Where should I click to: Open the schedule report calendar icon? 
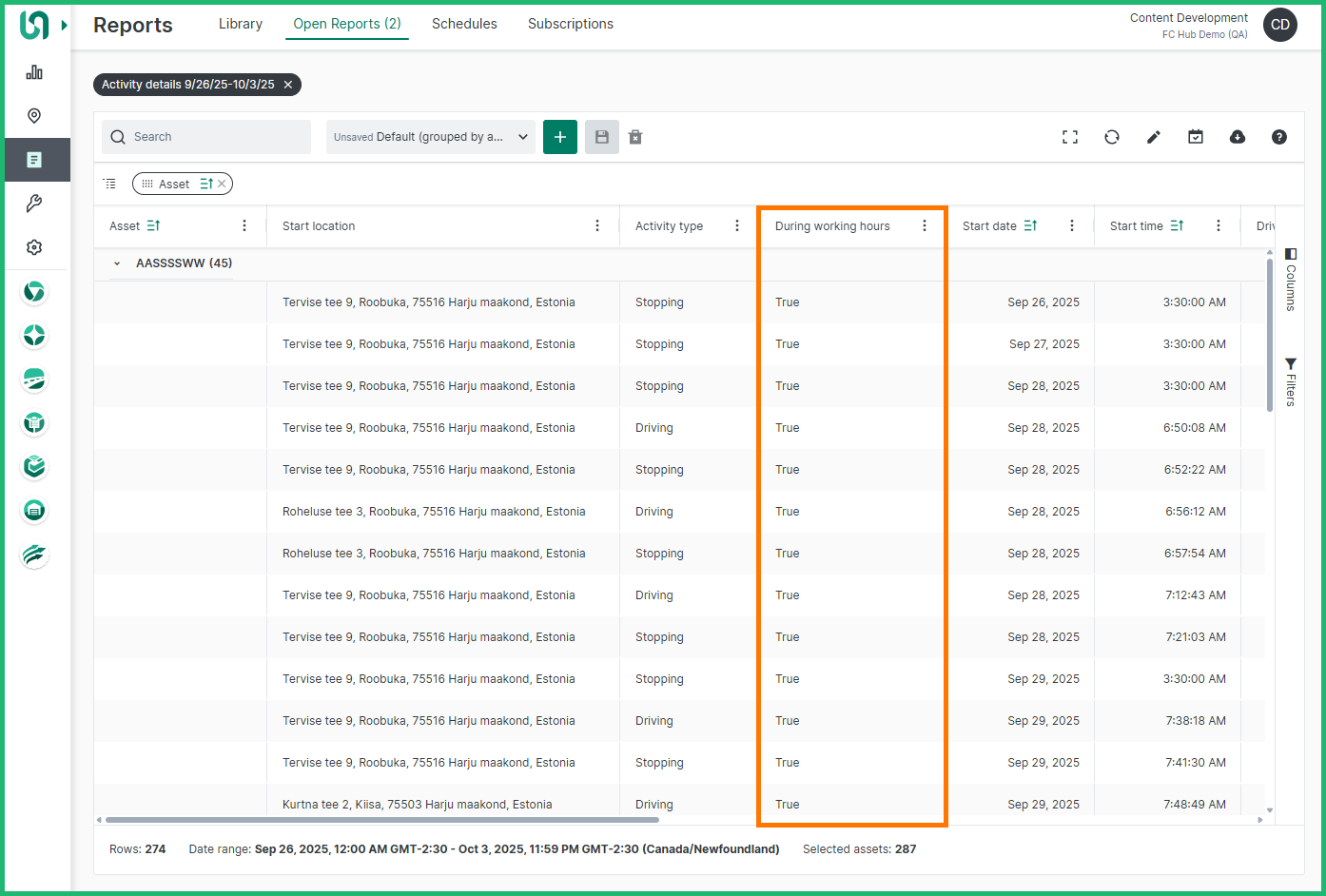1196,137
